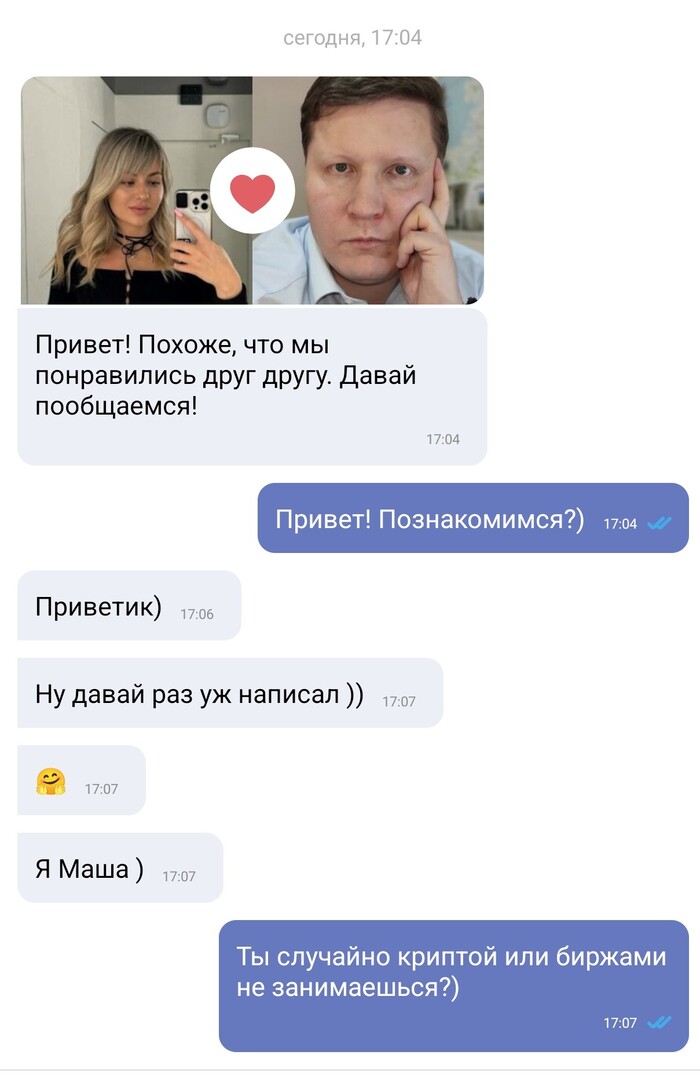
Task: Click the hugging face emoji message
Action: click(x=51, y=782)
